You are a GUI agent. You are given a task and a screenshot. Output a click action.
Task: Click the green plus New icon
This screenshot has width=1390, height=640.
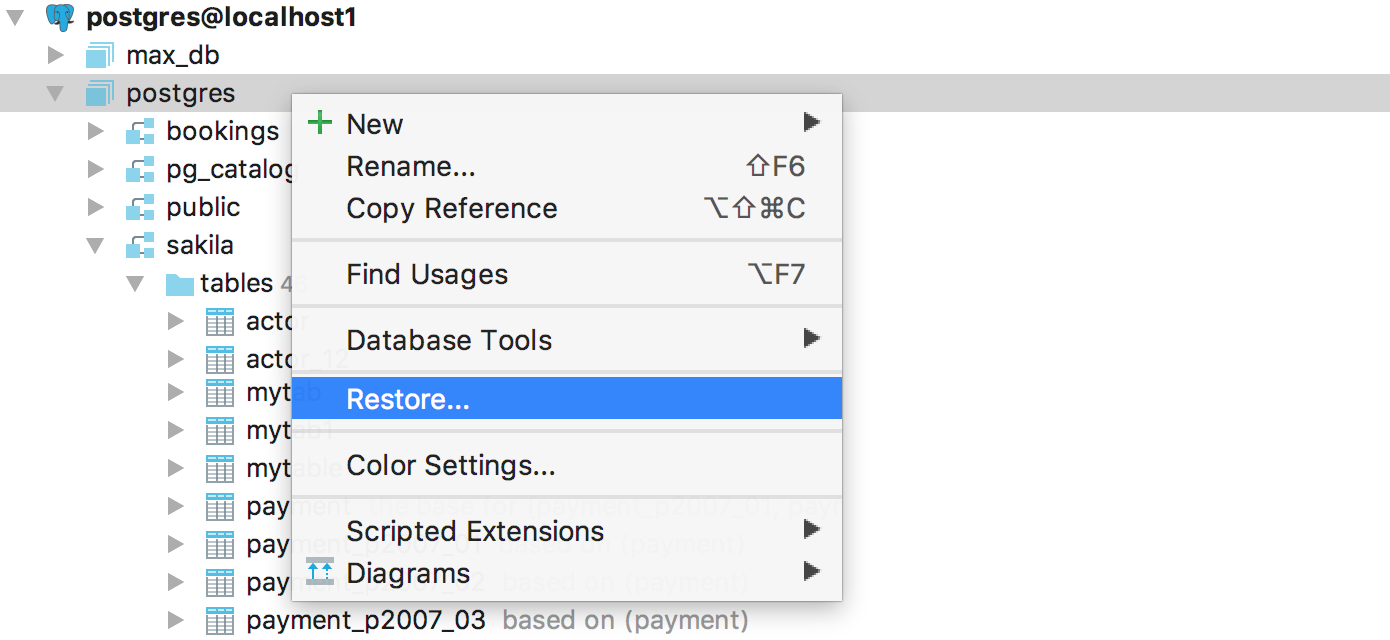(320, 124)
